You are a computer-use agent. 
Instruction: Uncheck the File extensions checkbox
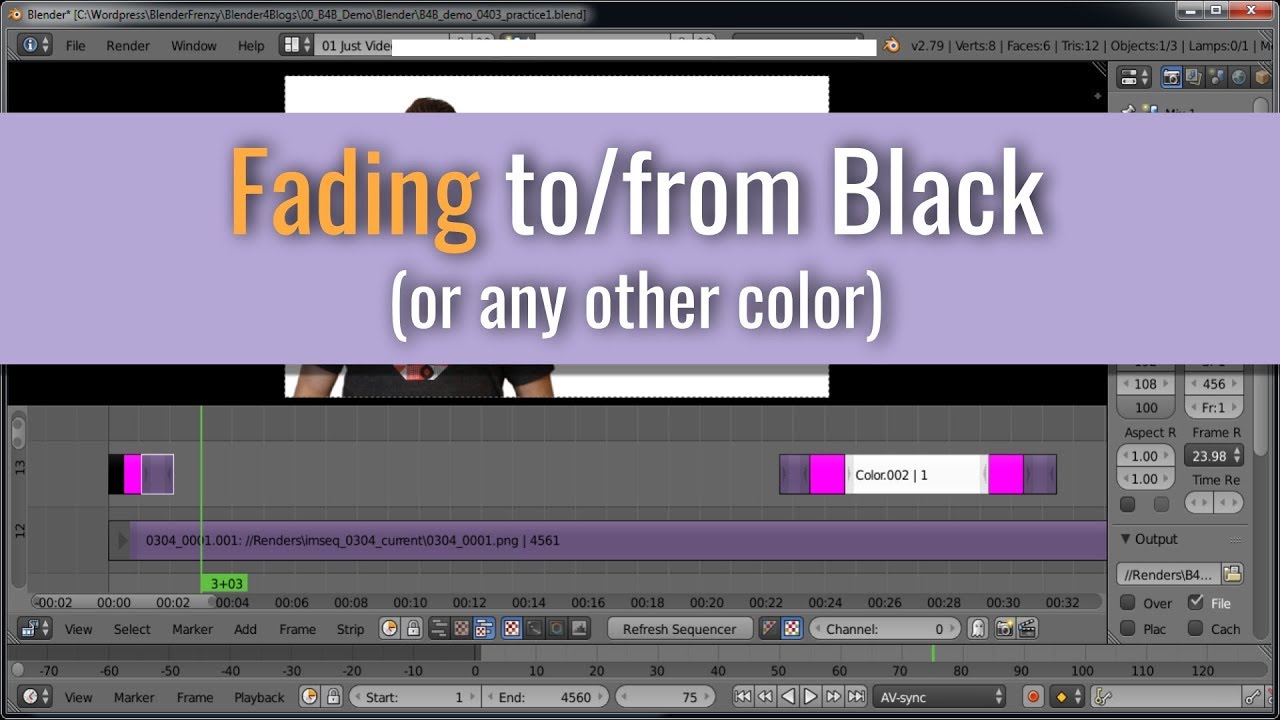[x=1195, y=602]
